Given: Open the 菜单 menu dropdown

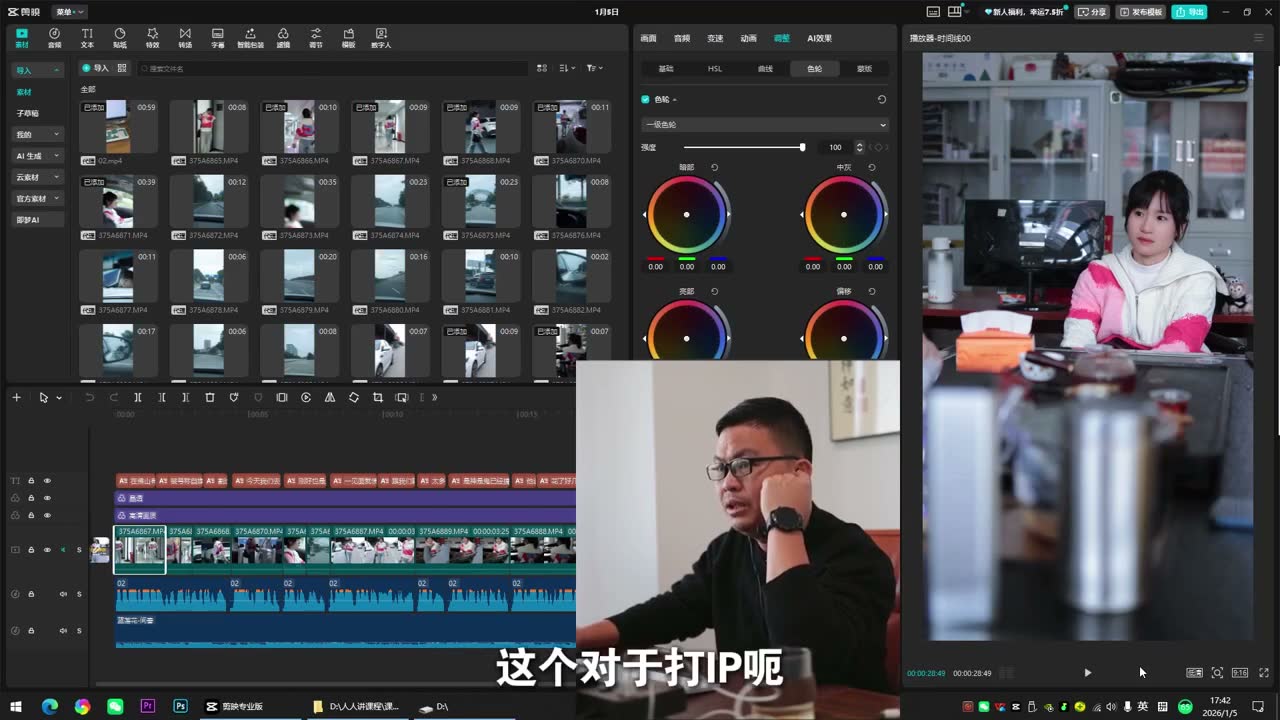Looking at the screenshot, I should point(70,12).
